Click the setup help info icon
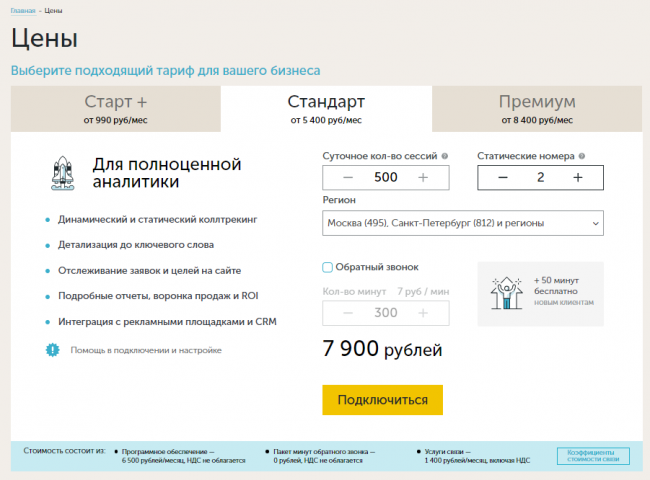 pos(53,350)
